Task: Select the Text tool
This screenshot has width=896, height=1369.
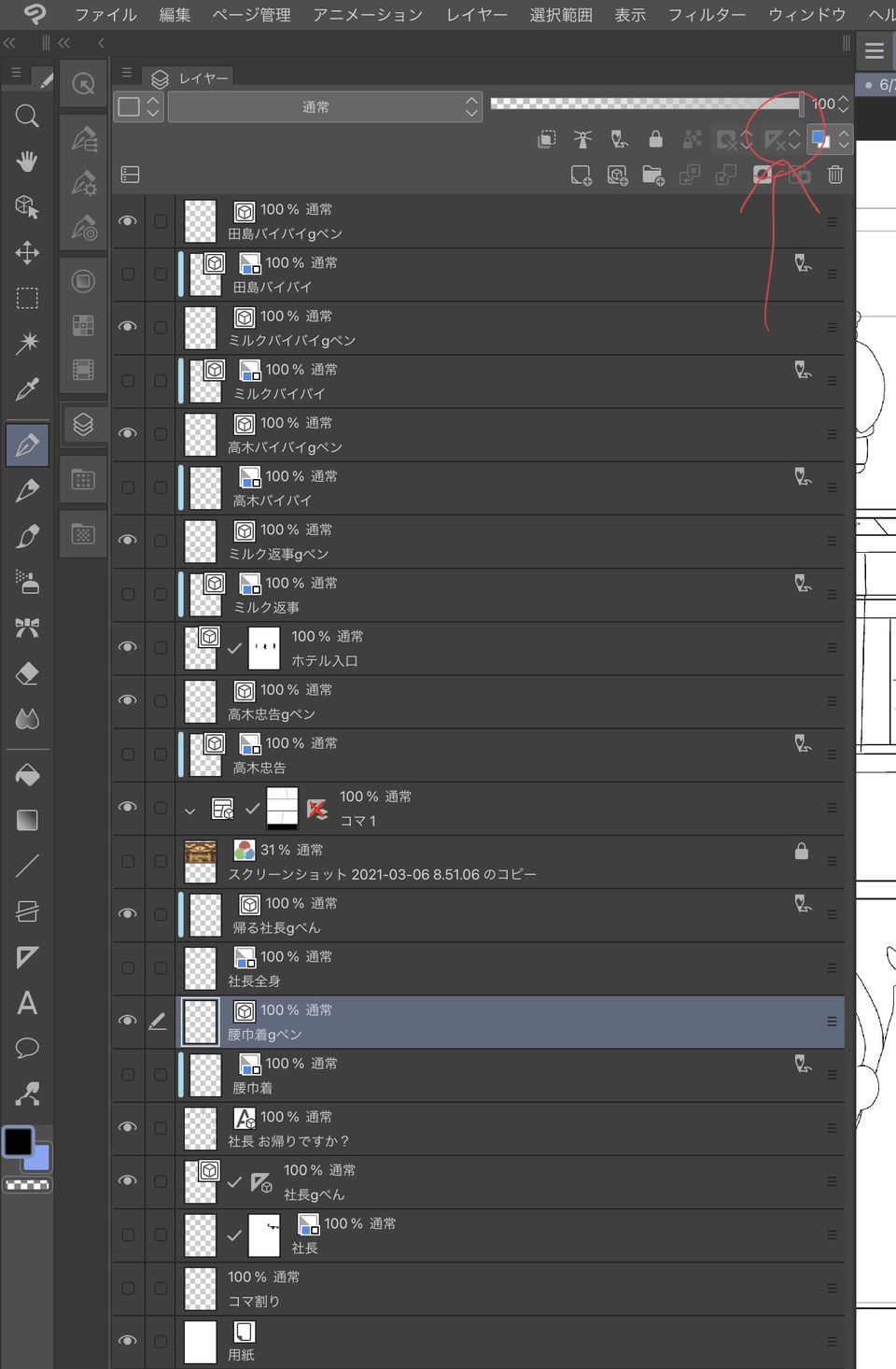Action: (x=27, y=1003)
